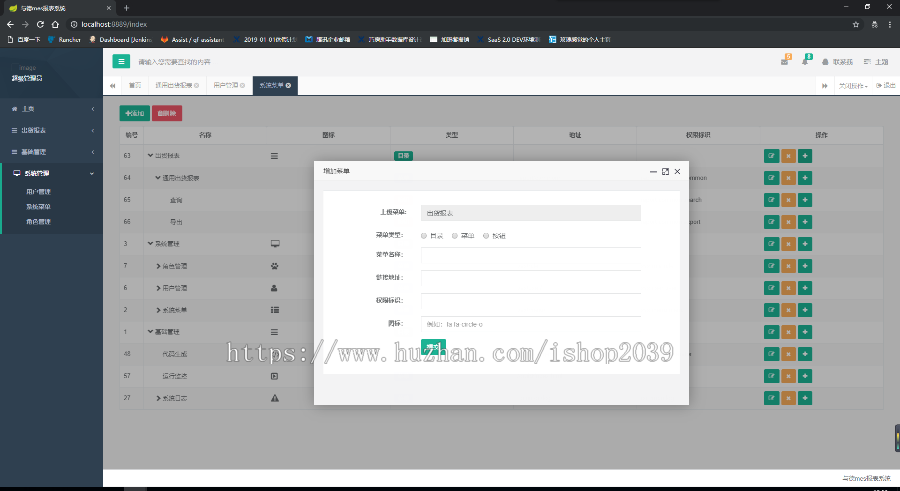Close the add-menu dialog
Screen dimensions: 900x491
[677, 172]
